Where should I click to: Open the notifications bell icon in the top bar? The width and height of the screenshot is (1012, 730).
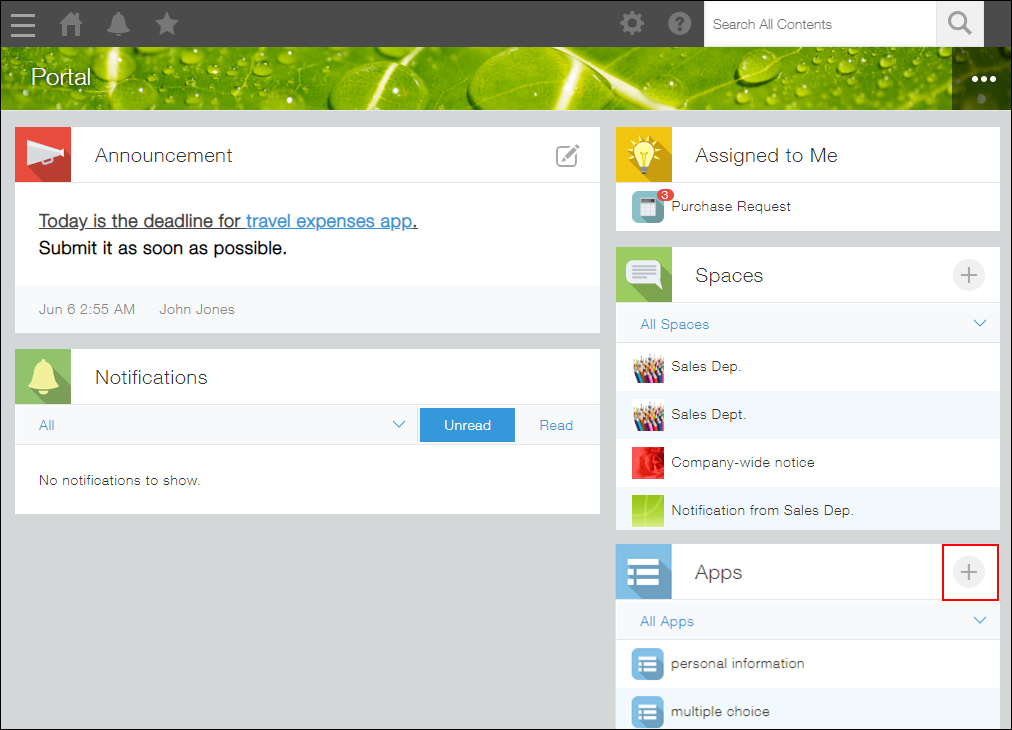[118, 23]
